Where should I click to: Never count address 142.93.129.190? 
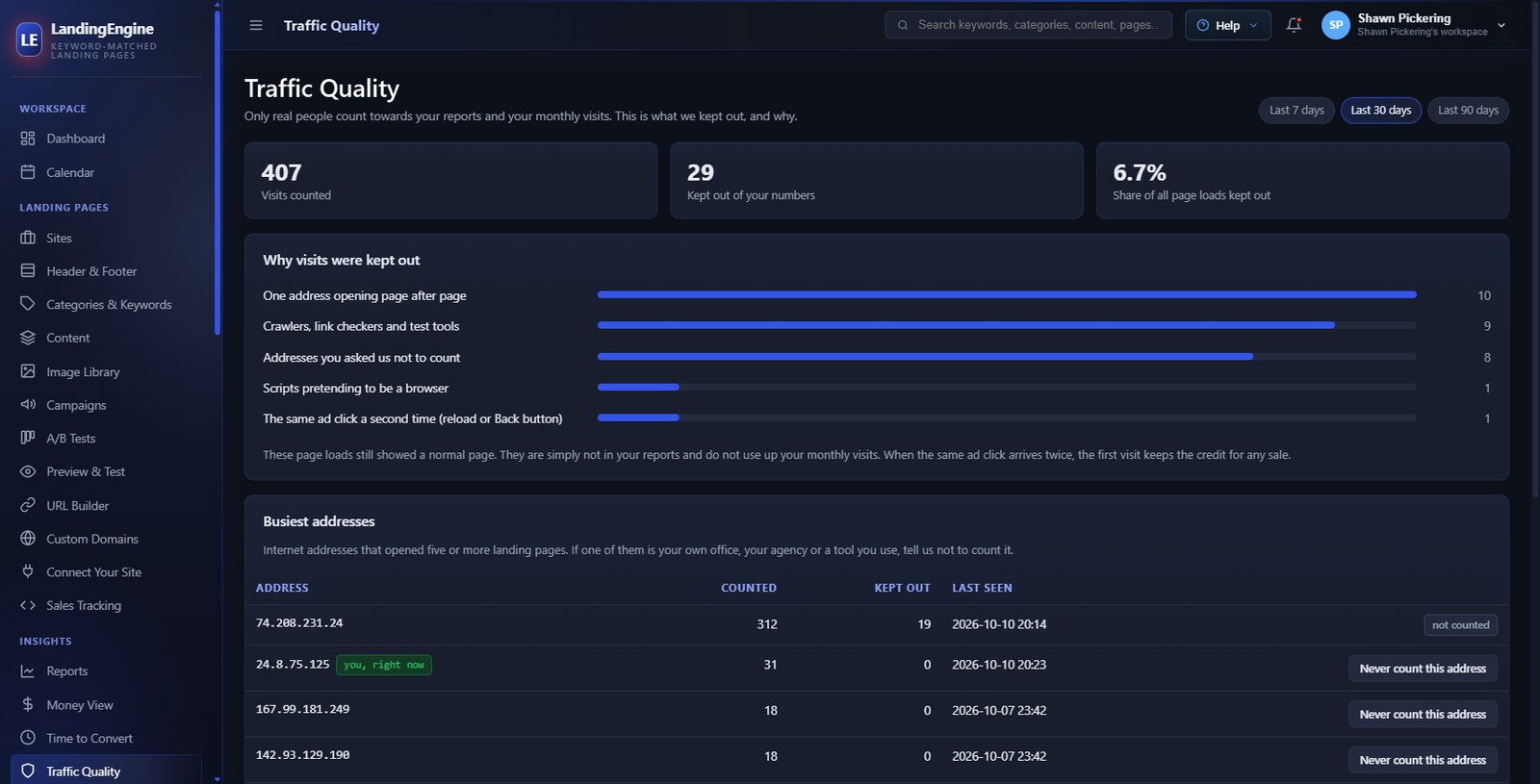[x=1423, y=760]
